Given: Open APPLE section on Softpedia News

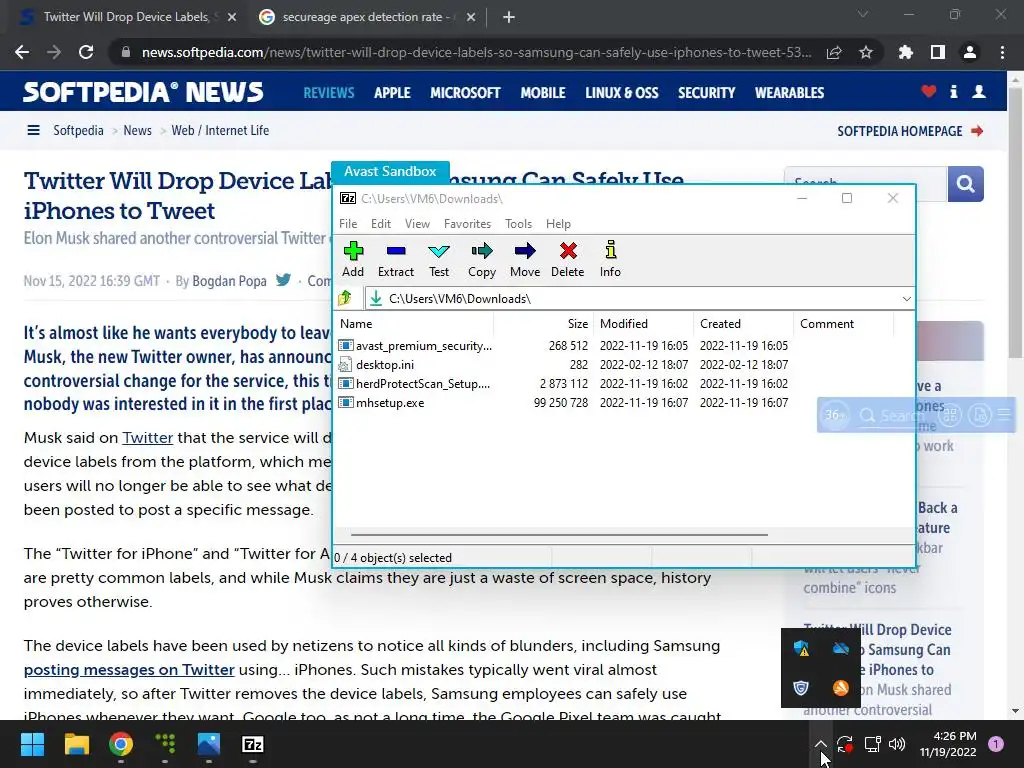Looking at the screenshot, I should (x=392, y=93).
